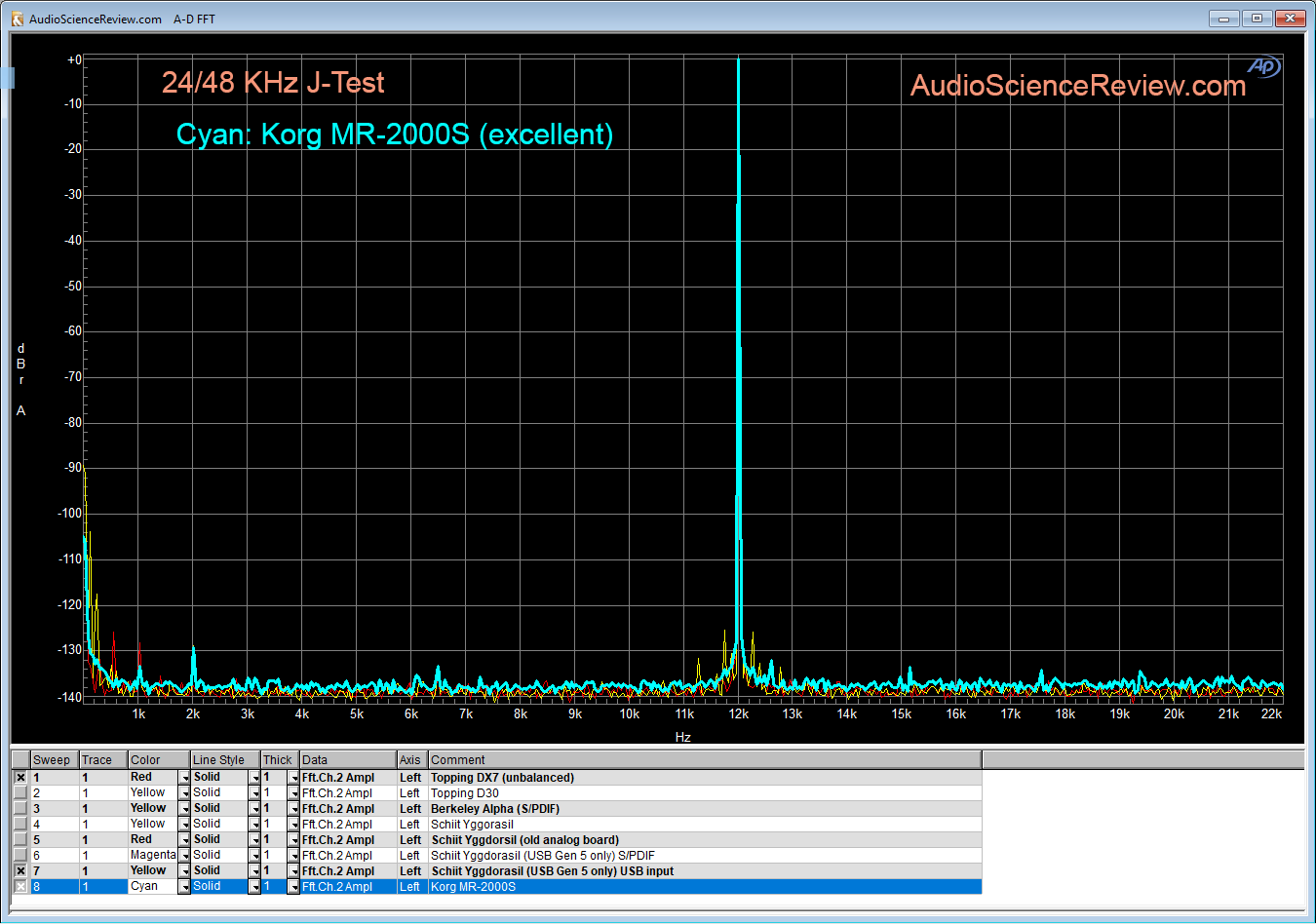The image size is (1316, 924).
Task: Maximize the A-D FFT window
Action: coord(1258,19)
